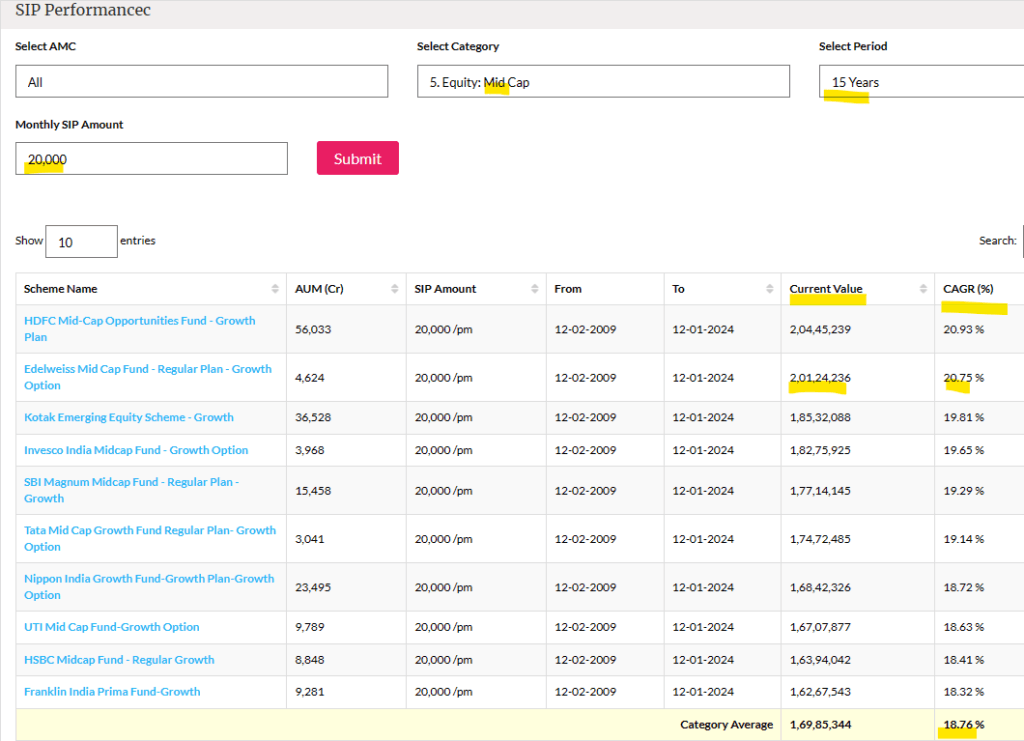The image size is (1024, 741).
Task: Select AUM value 4,624
Action: [x=310, y=378]
